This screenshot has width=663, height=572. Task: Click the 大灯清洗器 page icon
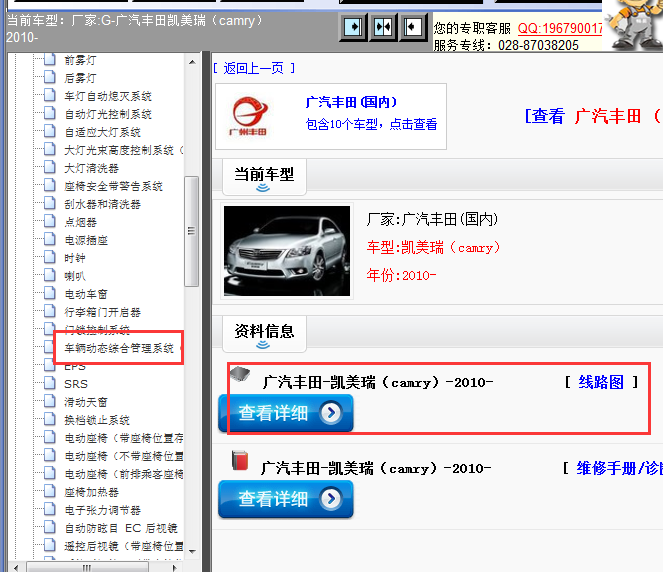[x=50, y=167]
